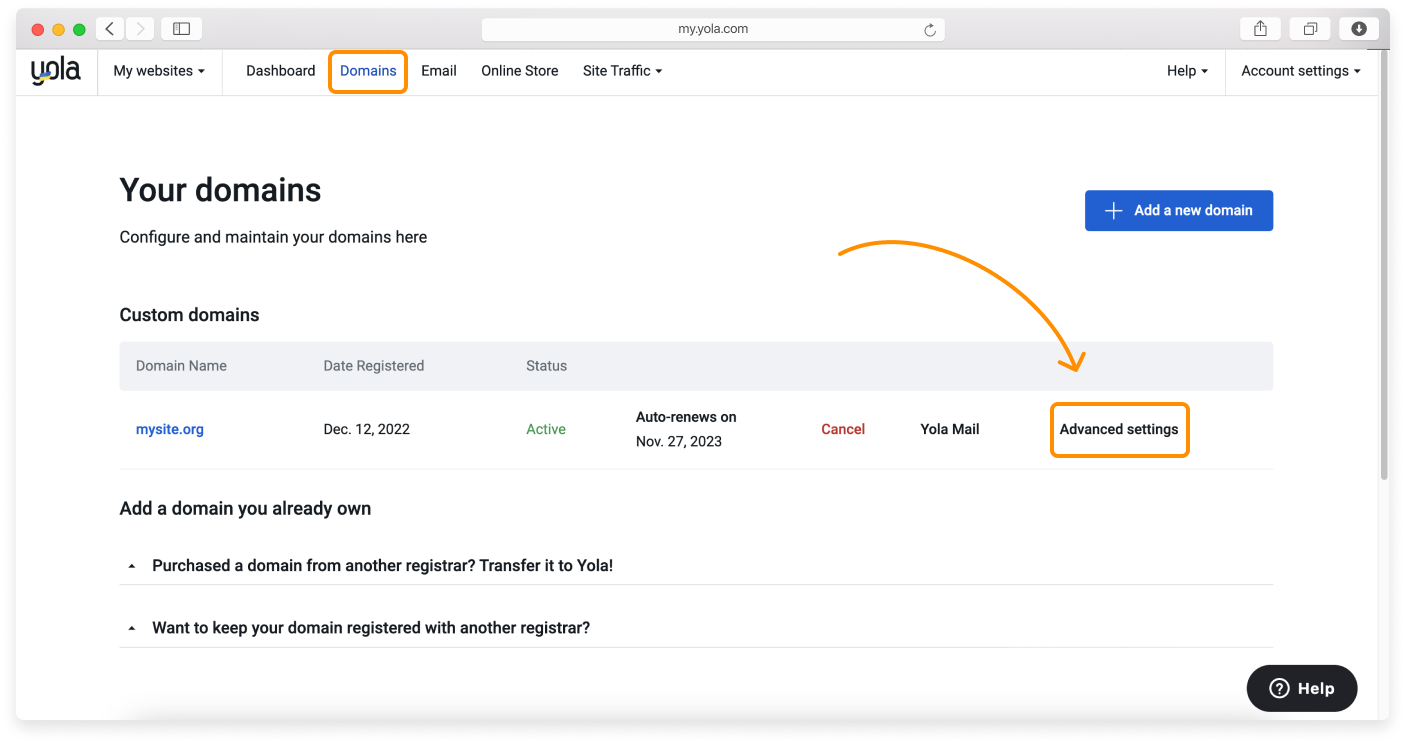The height and width of the screenshot is (744, 1406).
Task: Click the sidebar toggle icon
Action: point(181,28)
